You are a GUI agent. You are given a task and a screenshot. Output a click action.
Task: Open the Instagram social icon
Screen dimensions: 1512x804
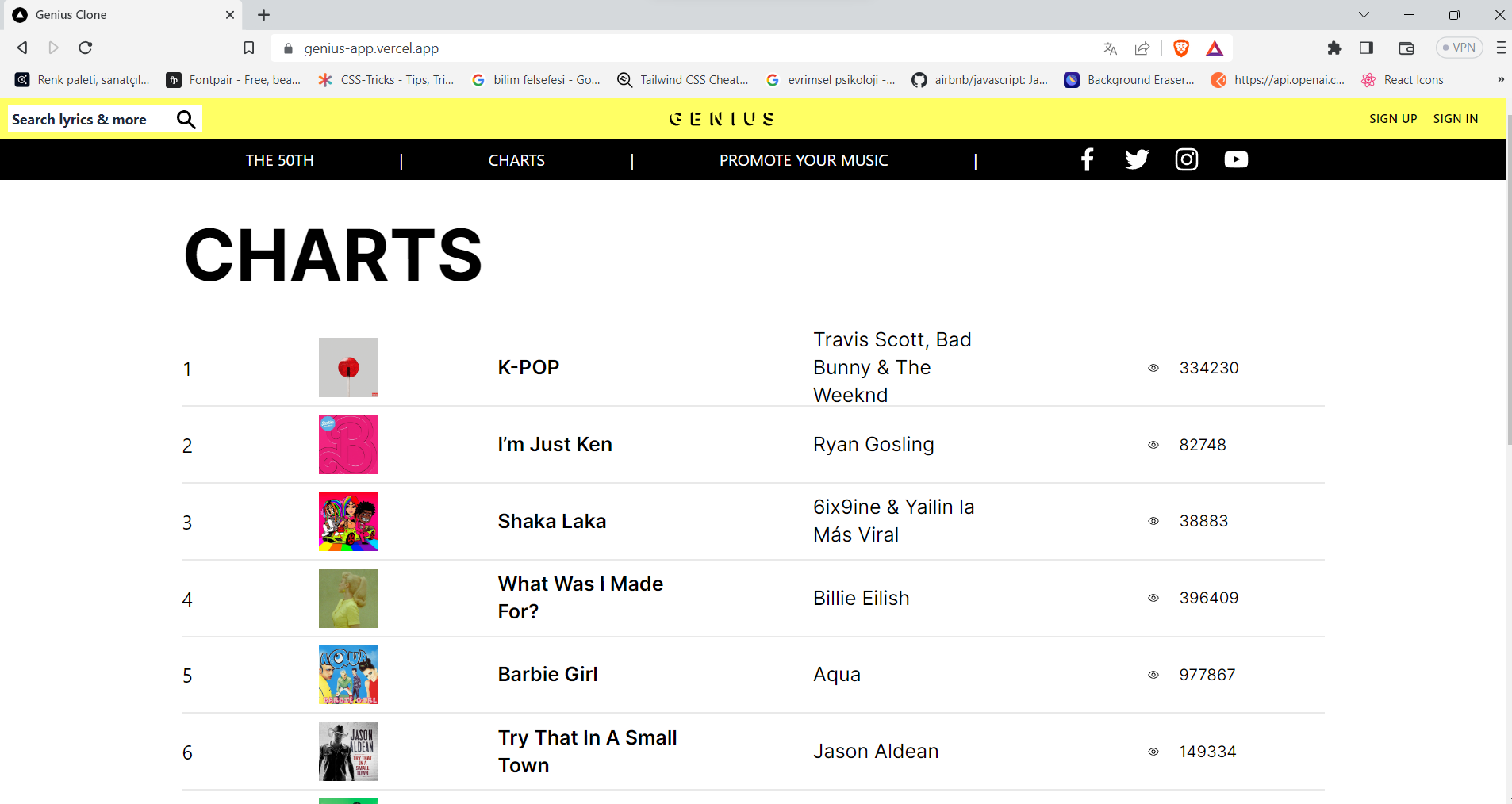[x=1186, y=159]
